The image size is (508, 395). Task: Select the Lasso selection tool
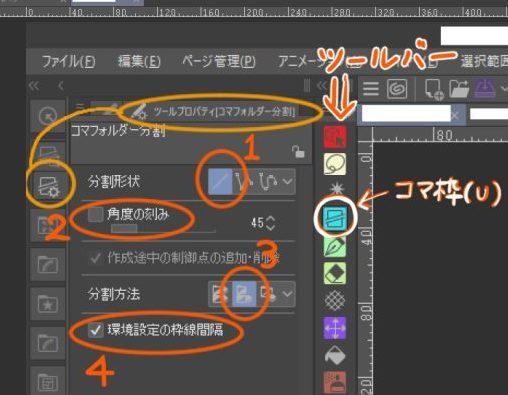(x=335, y=164)
